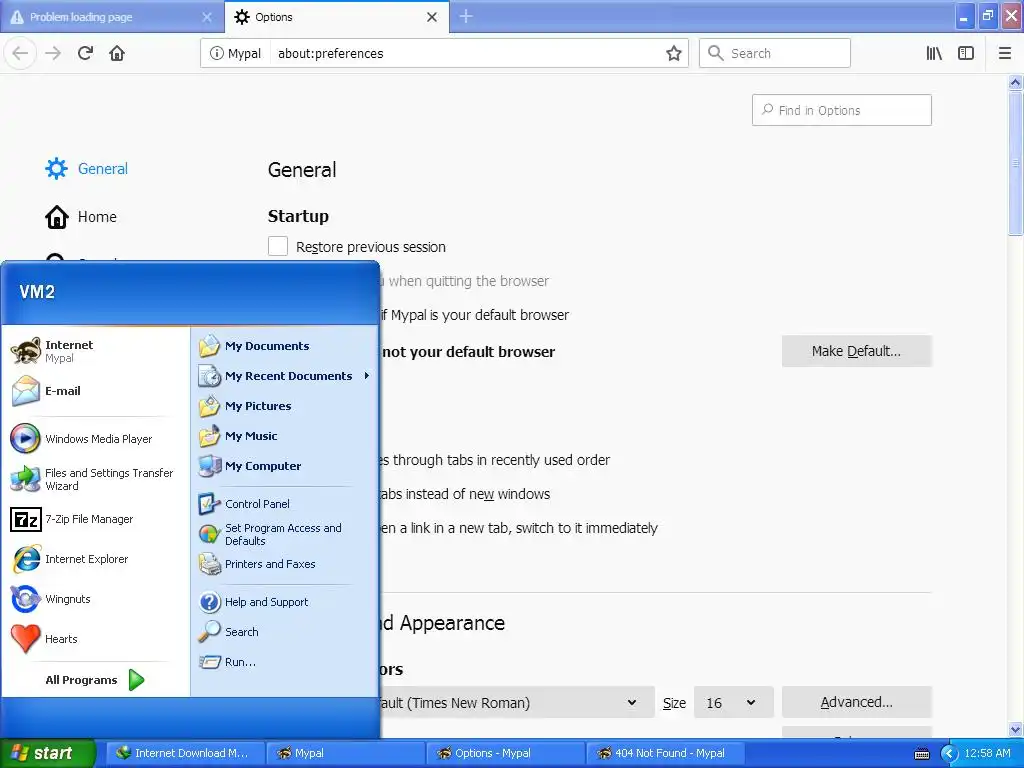This screenshot has height=768, width=1024.
Task: Open Help and Support
Action: 285,602
